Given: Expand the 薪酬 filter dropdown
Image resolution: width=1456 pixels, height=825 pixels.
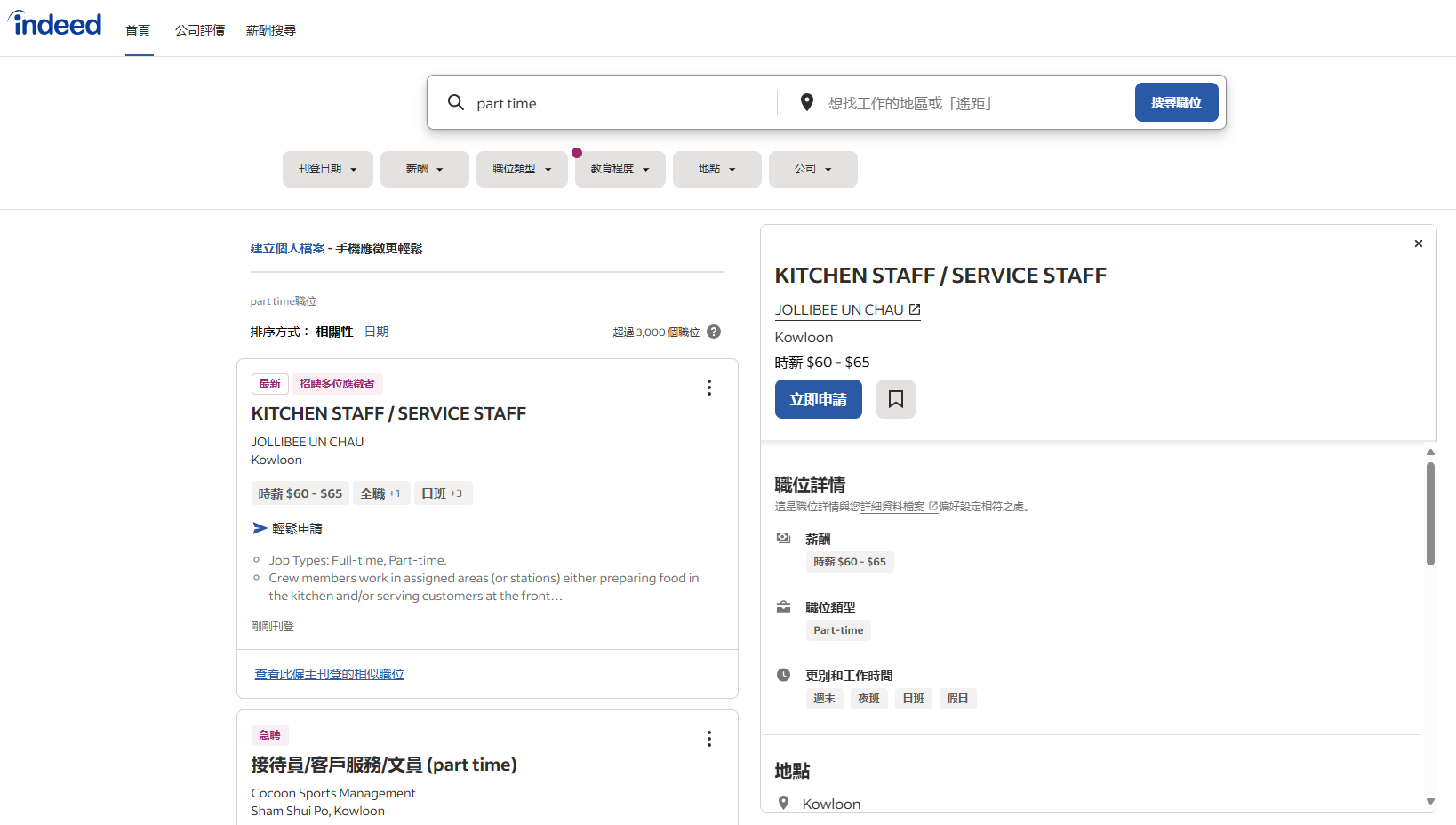Looking at the screenshot, I should pyautogui.click(x=425, y=169).
